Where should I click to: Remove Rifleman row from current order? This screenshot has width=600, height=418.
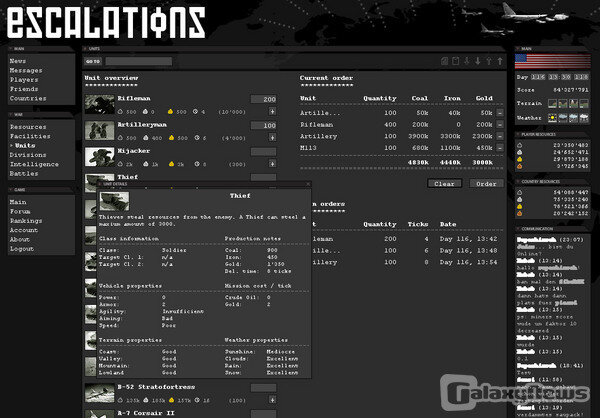click(500, 124)
